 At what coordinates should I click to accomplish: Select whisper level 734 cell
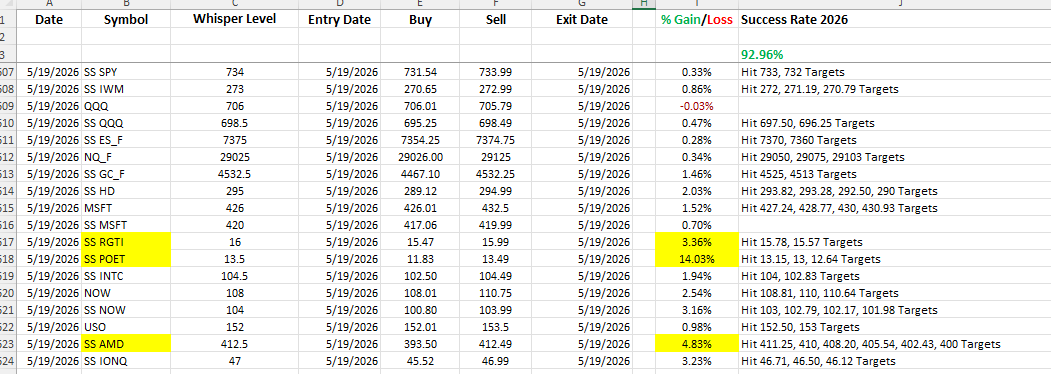click(235, 72)
